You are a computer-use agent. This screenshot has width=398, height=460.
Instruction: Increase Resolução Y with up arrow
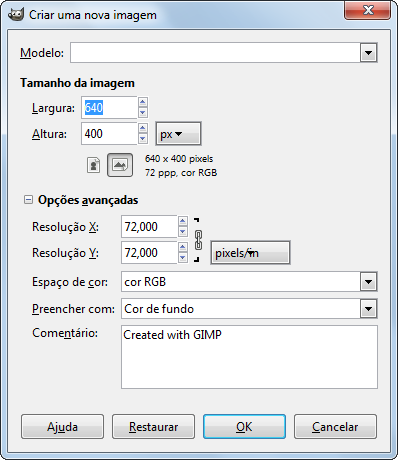pos(183,247)
